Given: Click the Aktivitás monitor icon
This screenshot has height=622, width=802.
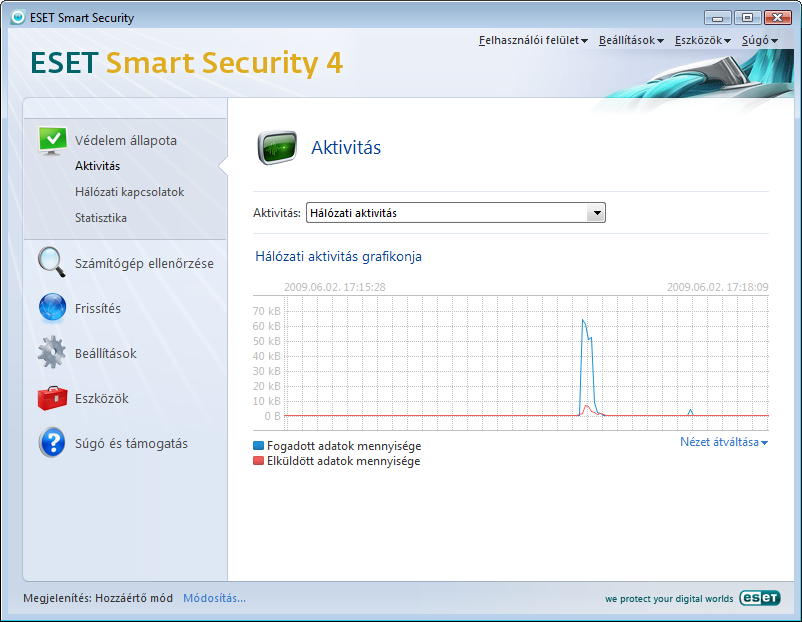Looking at the screenshot, I should coord(277,147).
